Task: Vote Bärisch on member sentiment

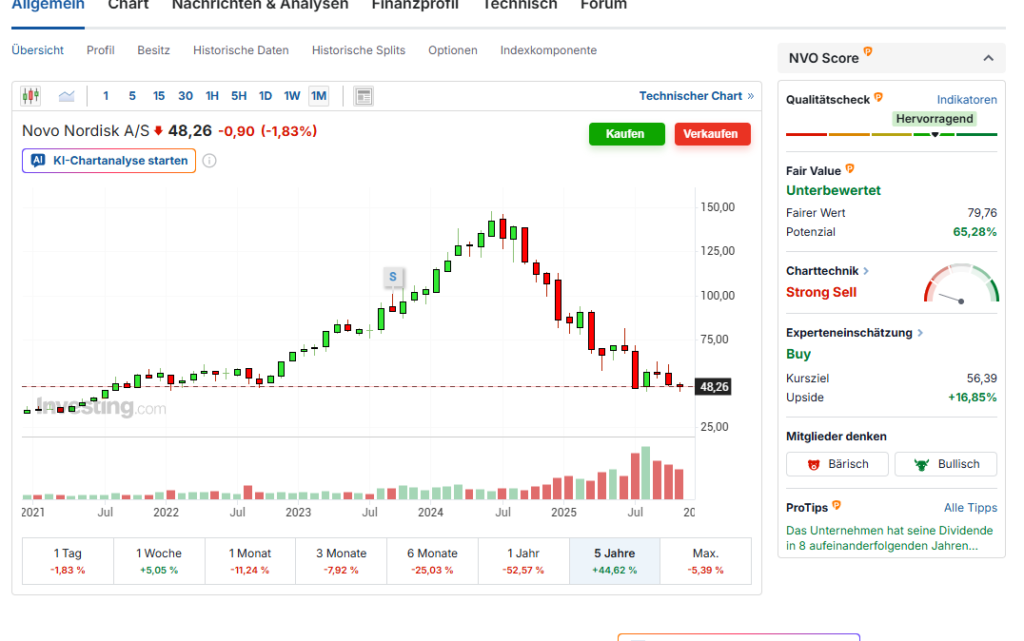Action: [837, 464]
